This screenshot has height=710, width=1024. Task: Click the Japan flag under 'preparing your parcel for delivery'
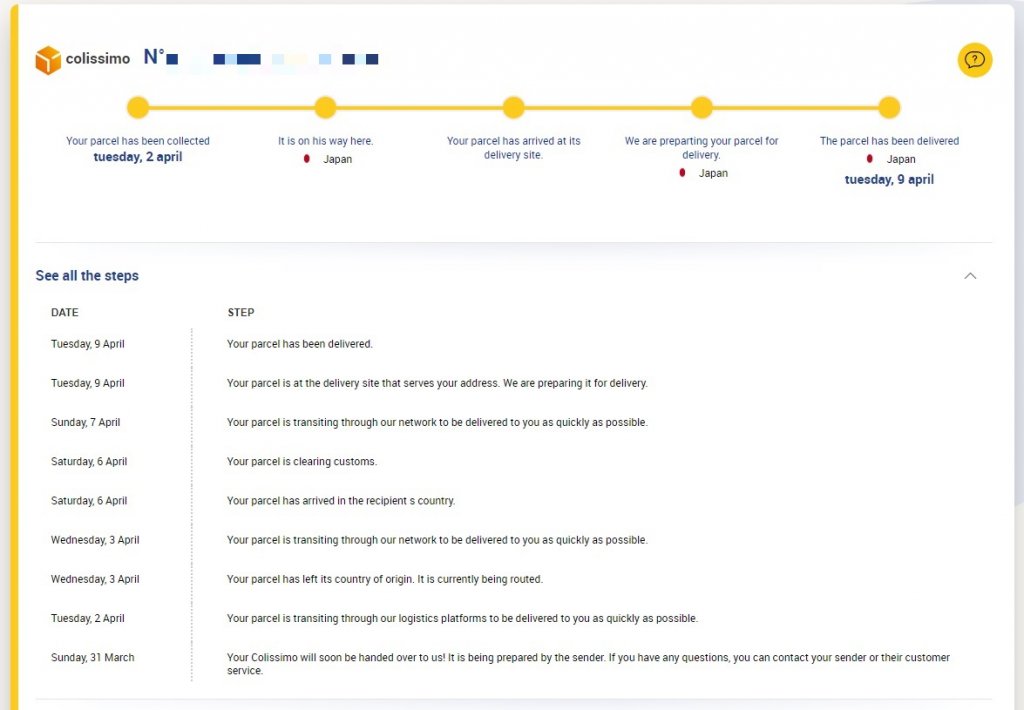[x=682, y=173]
